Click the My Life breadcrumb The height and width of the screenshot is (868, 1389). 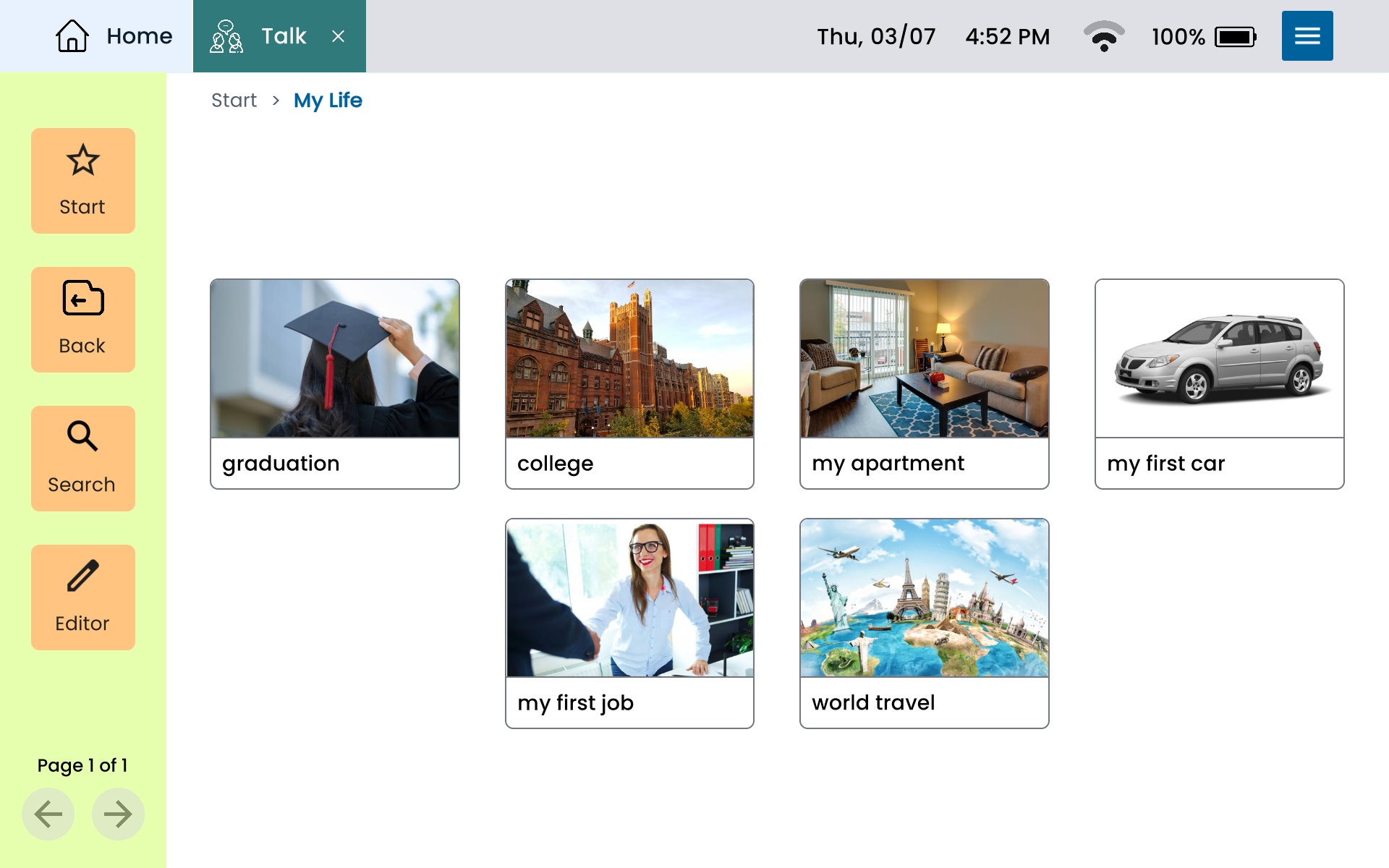coord(328,101)
